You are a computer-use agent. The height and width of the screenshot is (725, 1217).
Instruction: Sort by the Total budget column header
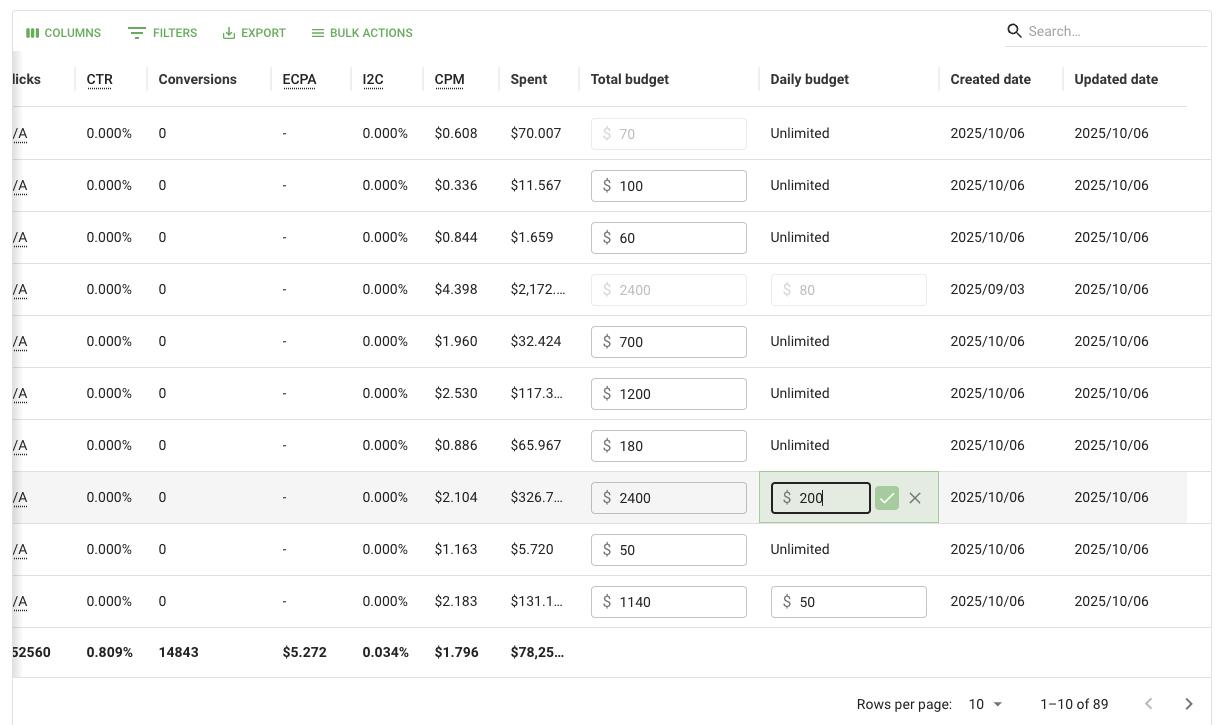pyautogui.click(x=629, y=79)
